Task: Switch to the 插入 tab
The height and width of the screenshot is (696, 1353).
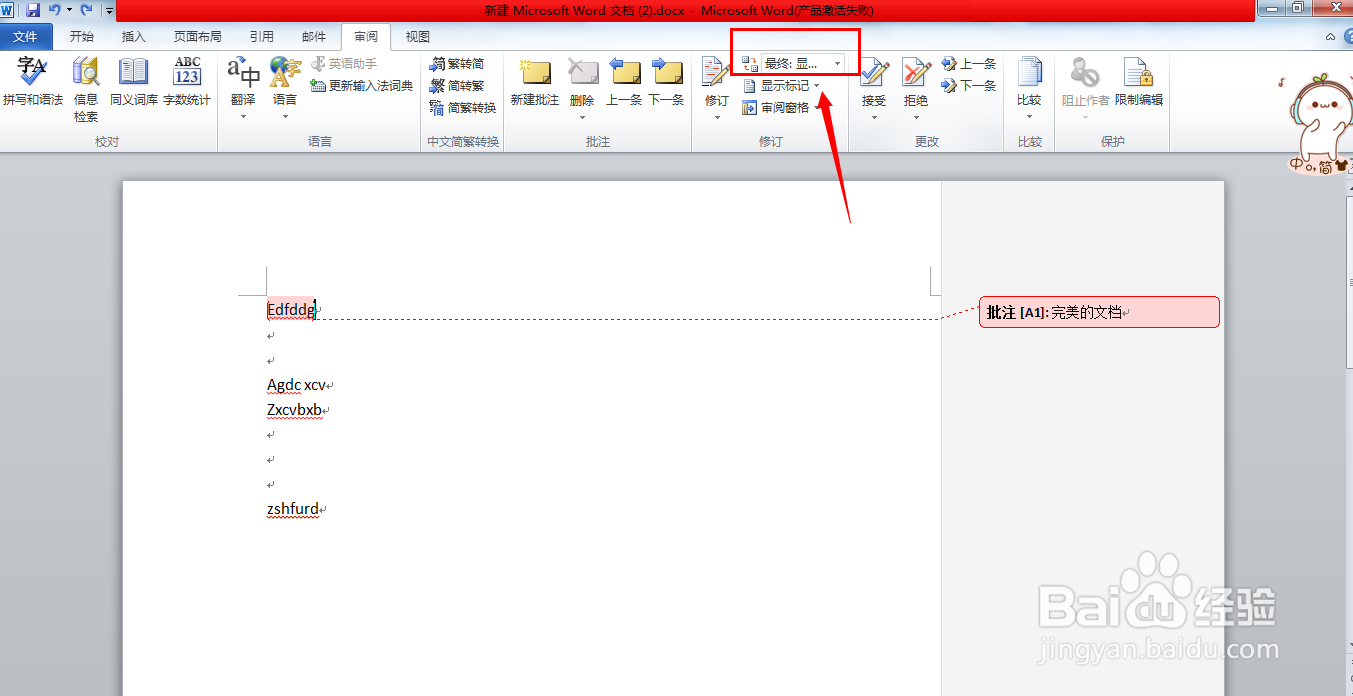Action: (x=133, y=37)
